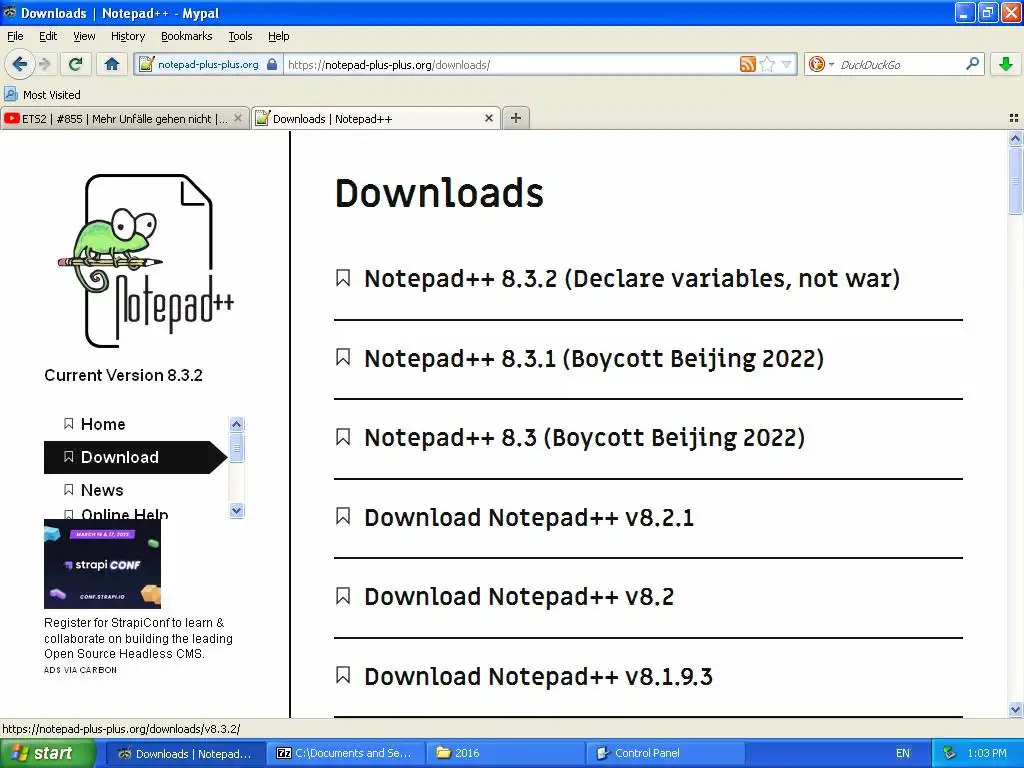The image size is (1024, 768).
Task: Click the Most Visited bookmark icon
Action: (x=10, y=95)
